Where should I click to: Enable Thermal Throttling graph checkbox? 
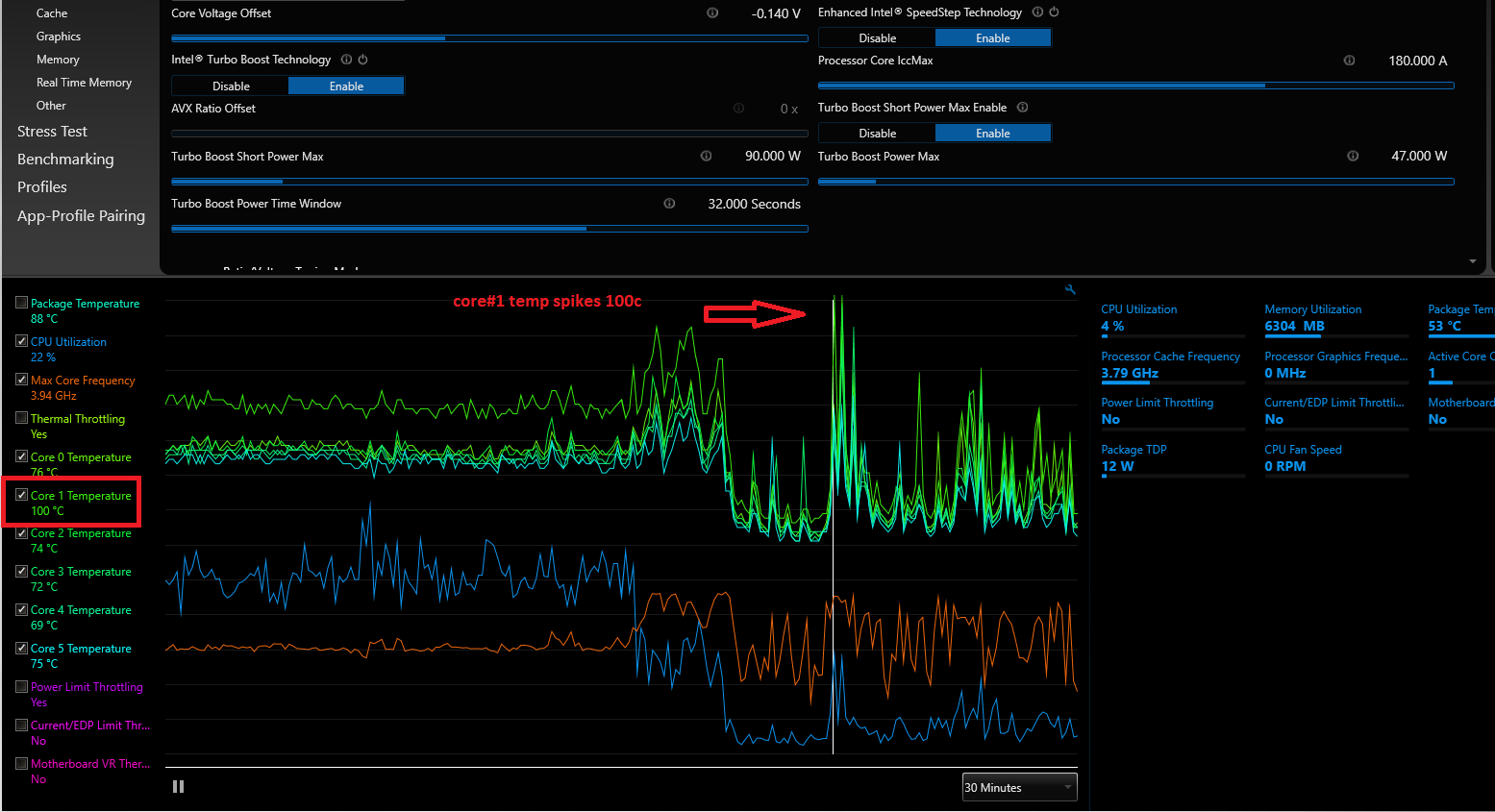point(21,418)
